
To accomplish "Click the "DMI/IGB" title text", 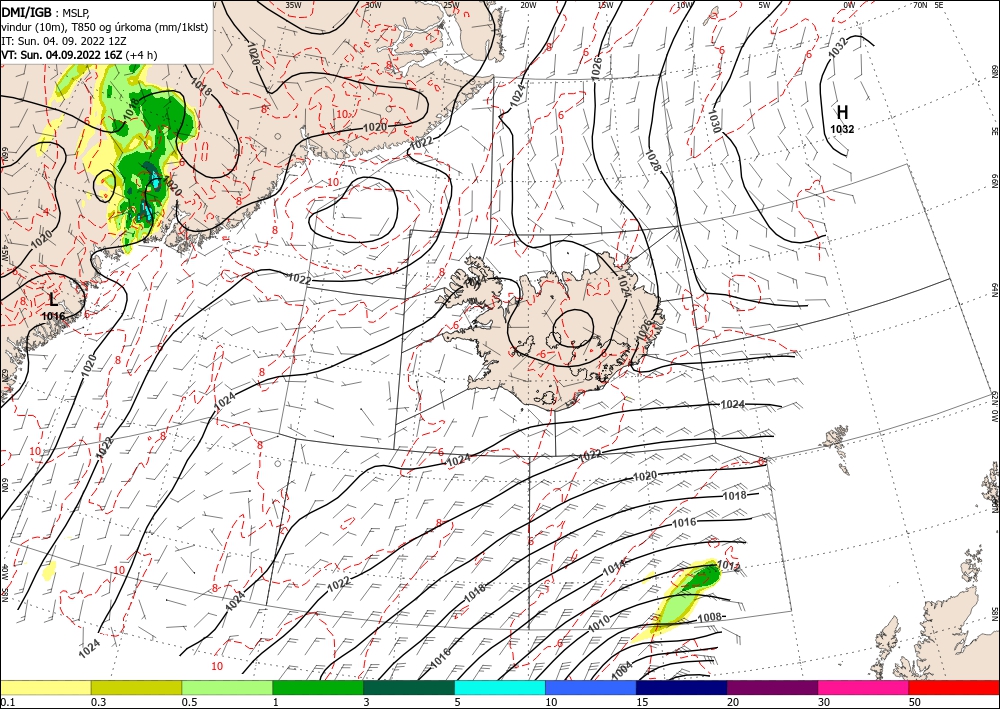I will [x=27, y=11].
